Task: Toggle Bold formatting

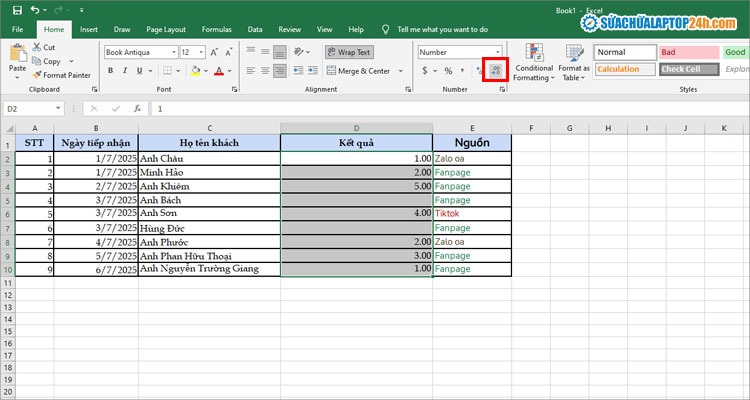Action: click(x=110, y=71)
